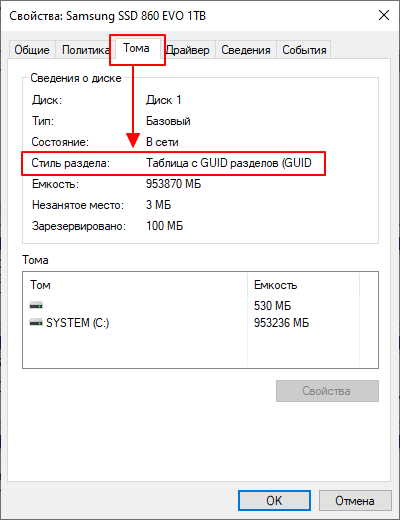This screenshot has height=520, width=400.
Task: Open the События tab
Action: click(x=304, y=50)
